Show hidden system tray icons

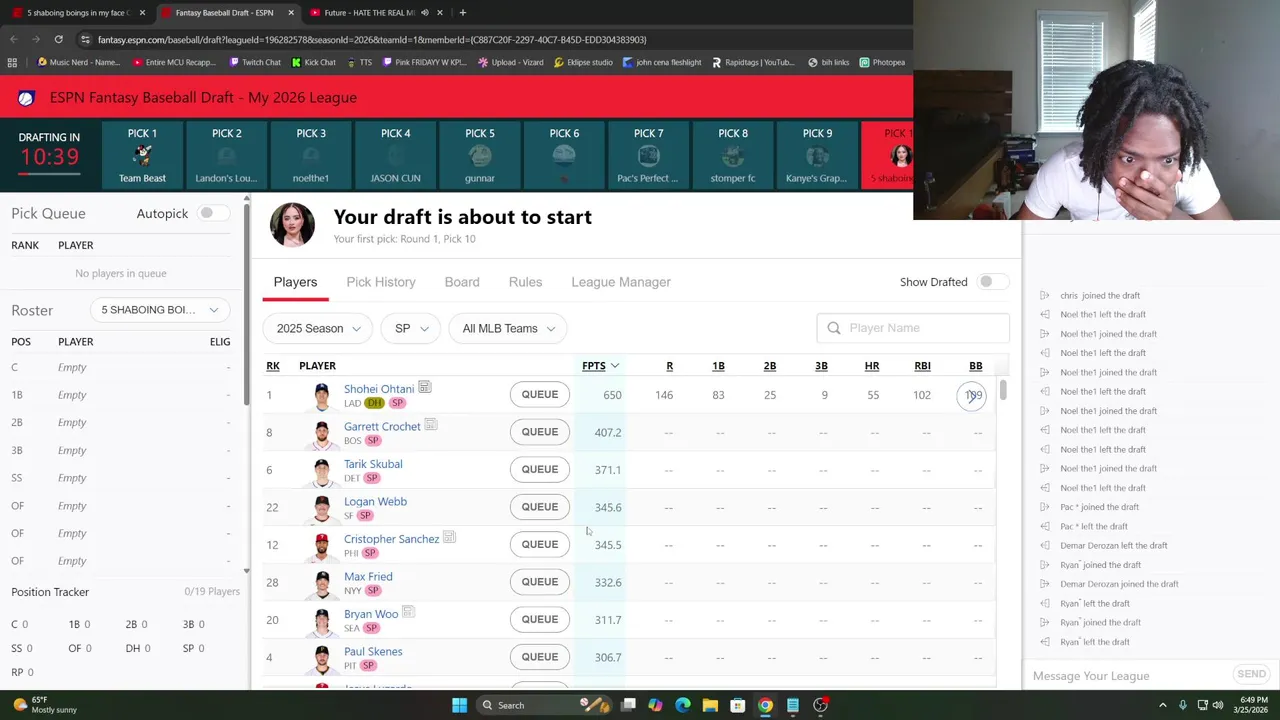click(x=1162, y=705)
